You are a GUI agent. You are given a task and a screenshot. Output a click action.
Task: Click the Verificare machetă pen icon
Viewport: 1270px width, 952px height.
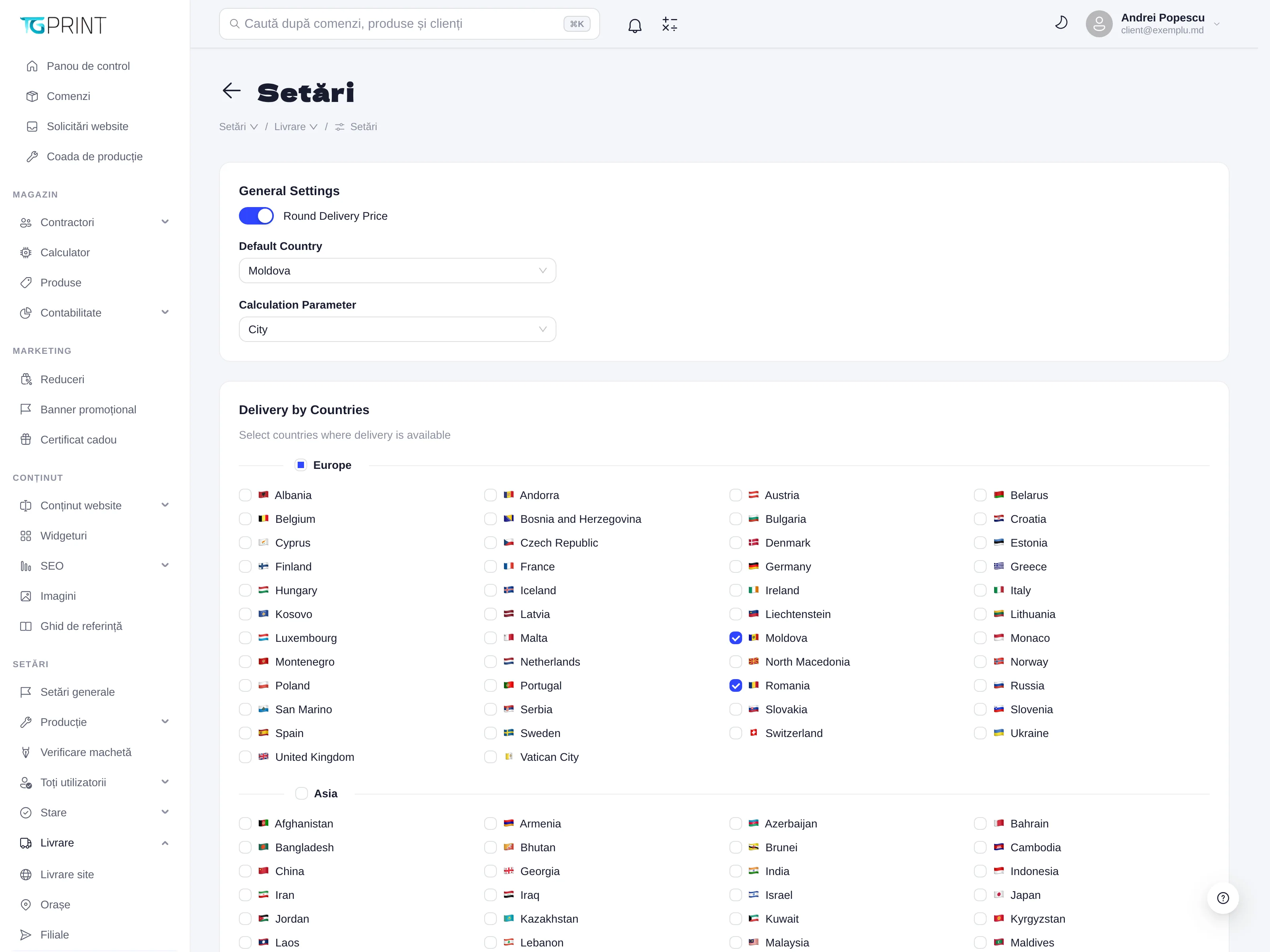point(26,752)
